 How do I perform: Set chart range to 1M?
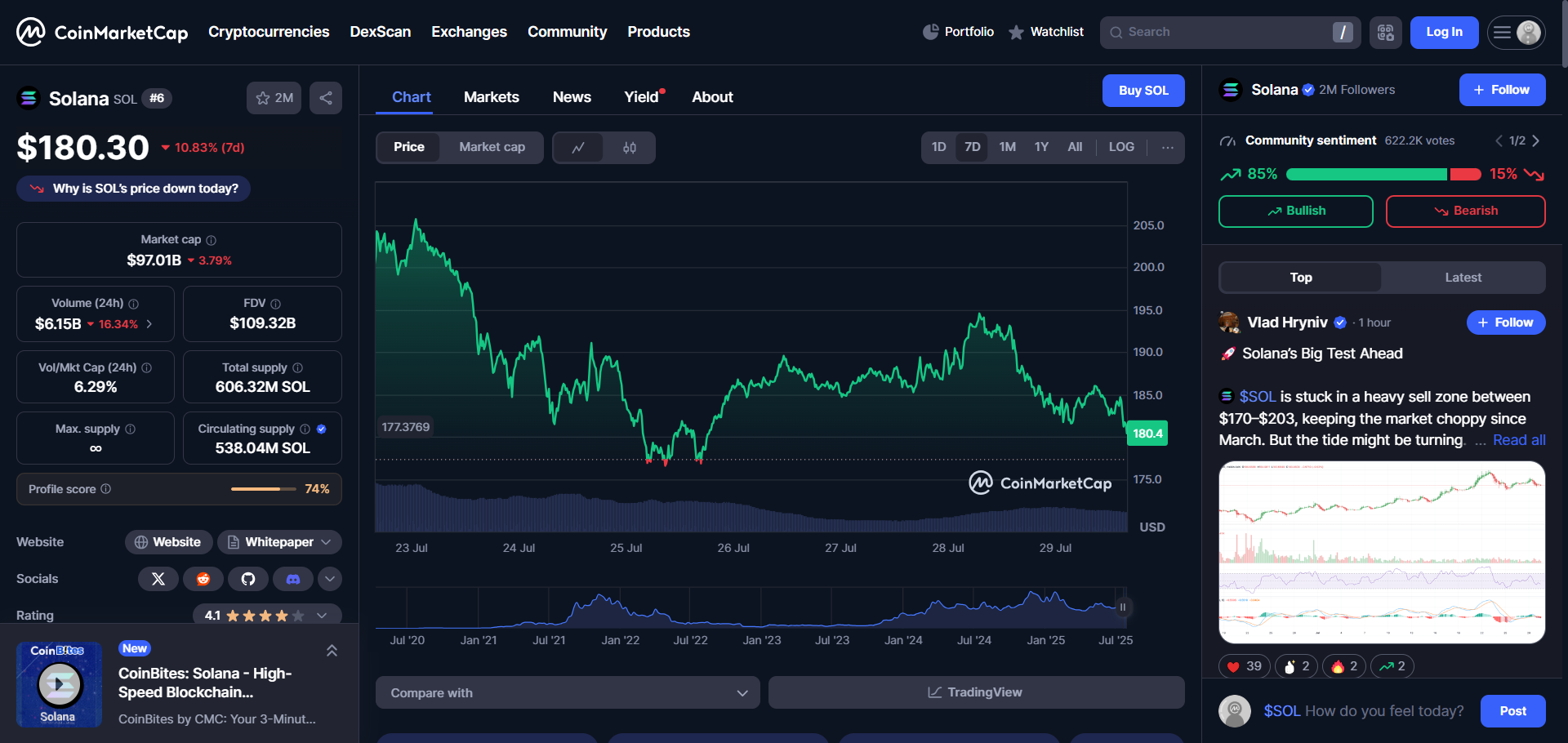click(1008, 148)
